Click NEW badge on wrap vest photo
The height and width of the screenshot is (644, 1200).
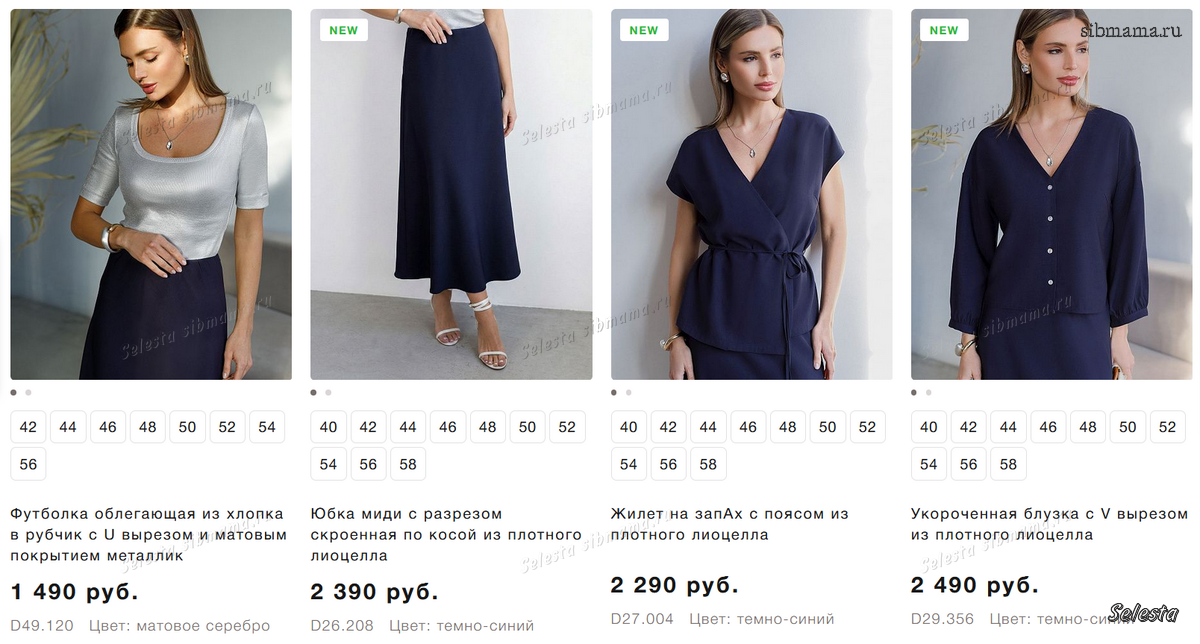pyautogui.click(x=643, y=30)
